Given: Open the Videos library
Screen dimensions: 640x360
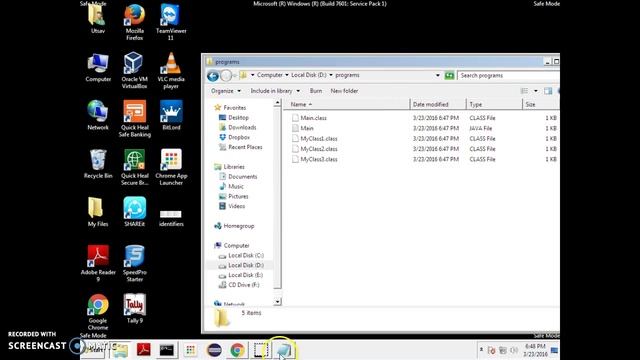Looking at the screenshot, I should (x=237, y=206).
